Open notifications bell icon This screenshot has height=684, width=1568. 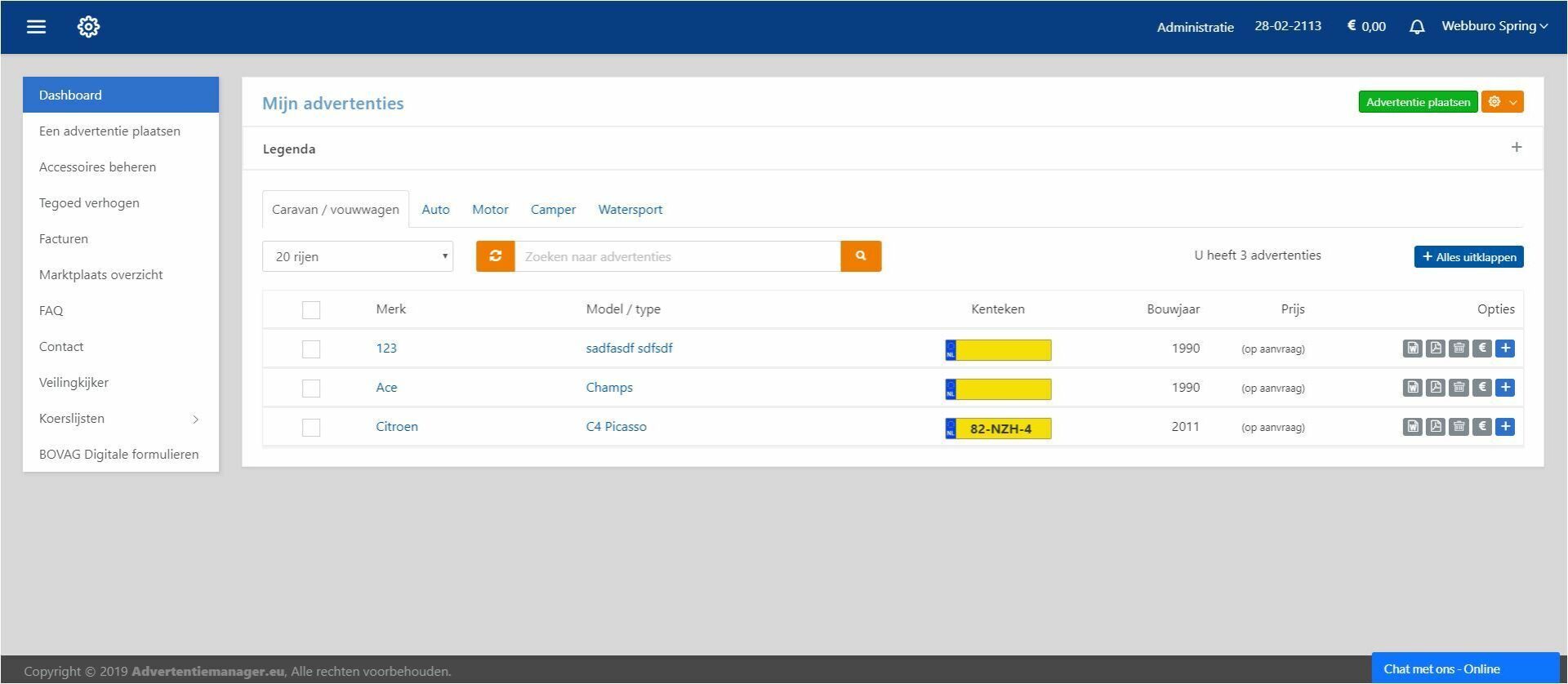coord(1417,27)
